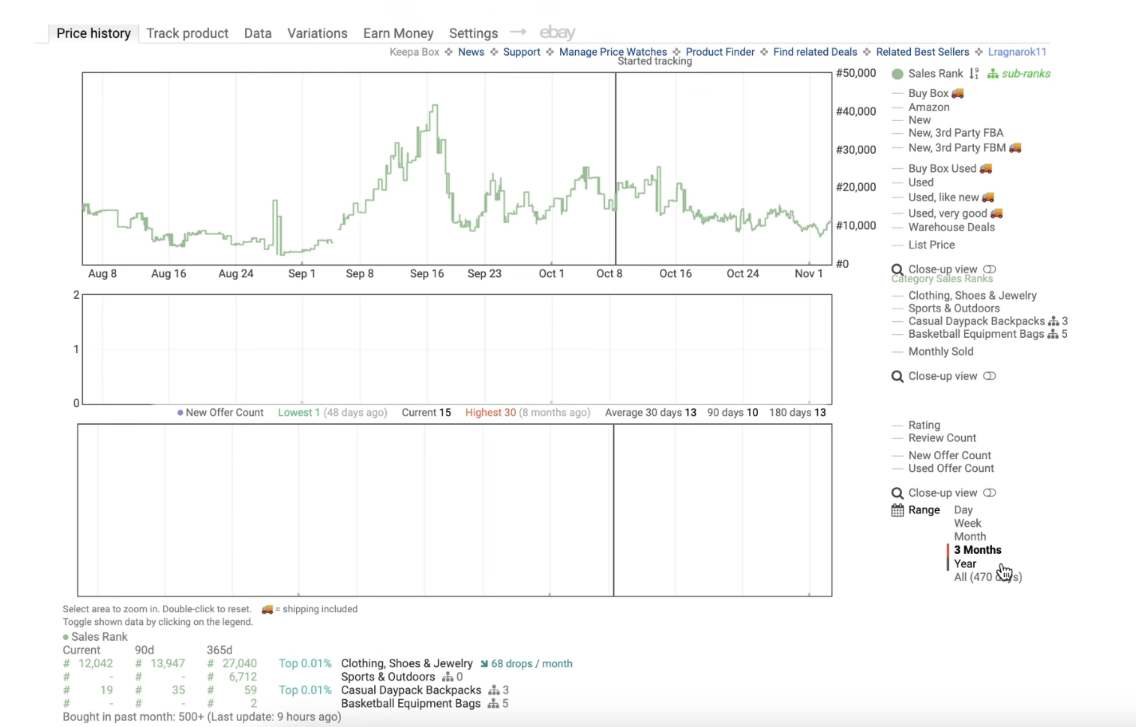Viewport: 1136px width, 727px height.
Task: Click magnifier icon above the Rating legend
Action: coord(898,377)
